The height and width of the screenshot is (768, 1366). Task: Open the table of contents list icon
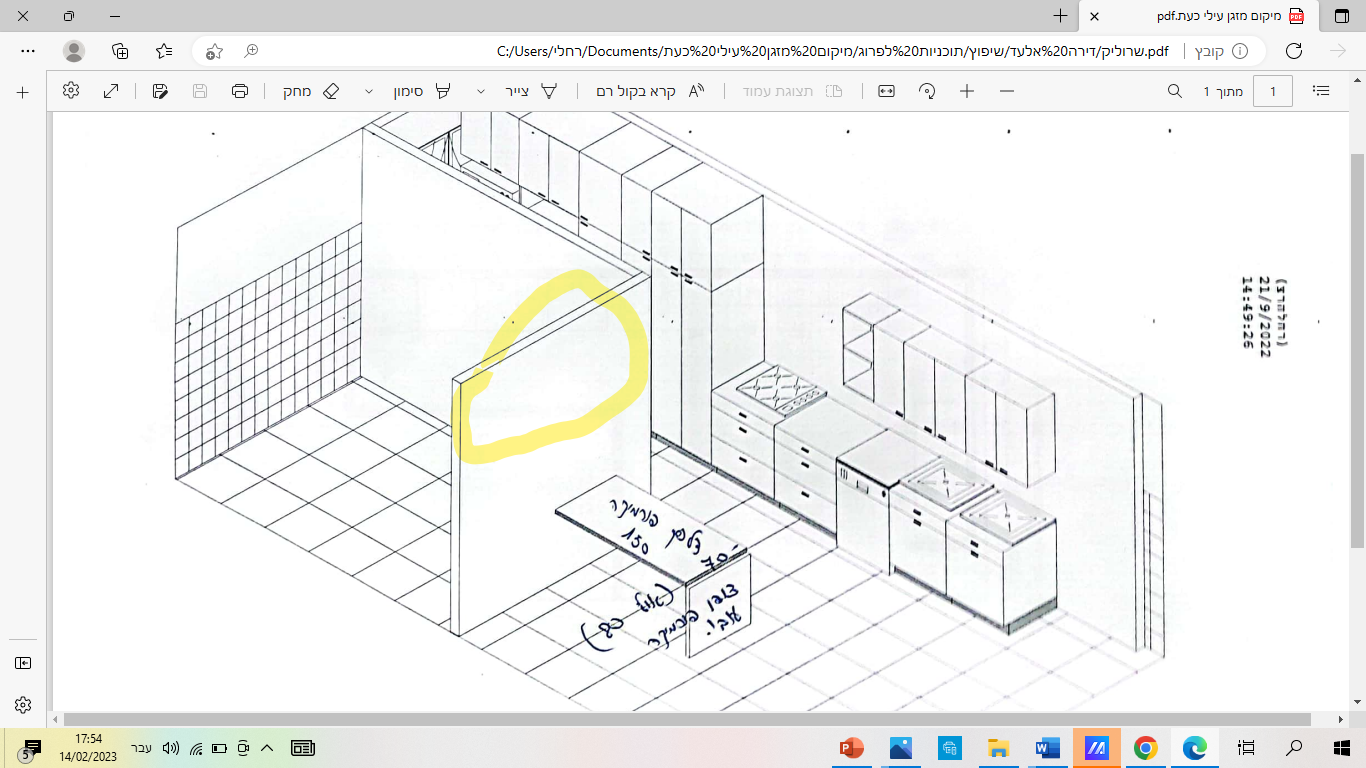(x=1321, y=91)
